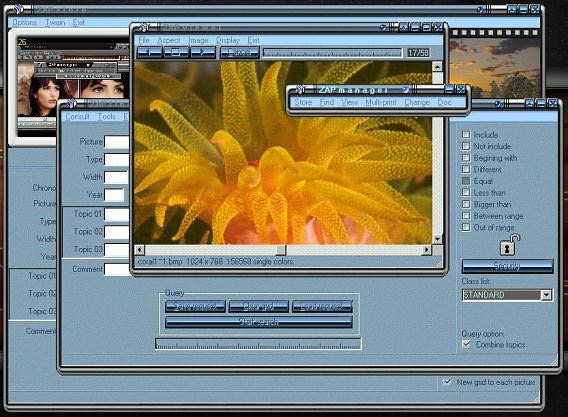
Task: Click Exit in the viewer window's menu bar
Action: tap(253, 40)
